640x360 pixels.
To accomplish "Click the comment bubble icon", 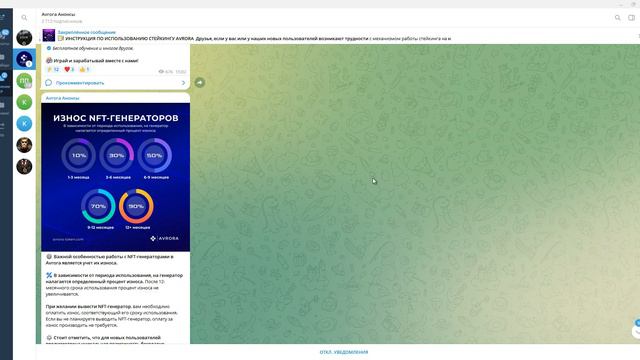I will (x=49, y=83).
